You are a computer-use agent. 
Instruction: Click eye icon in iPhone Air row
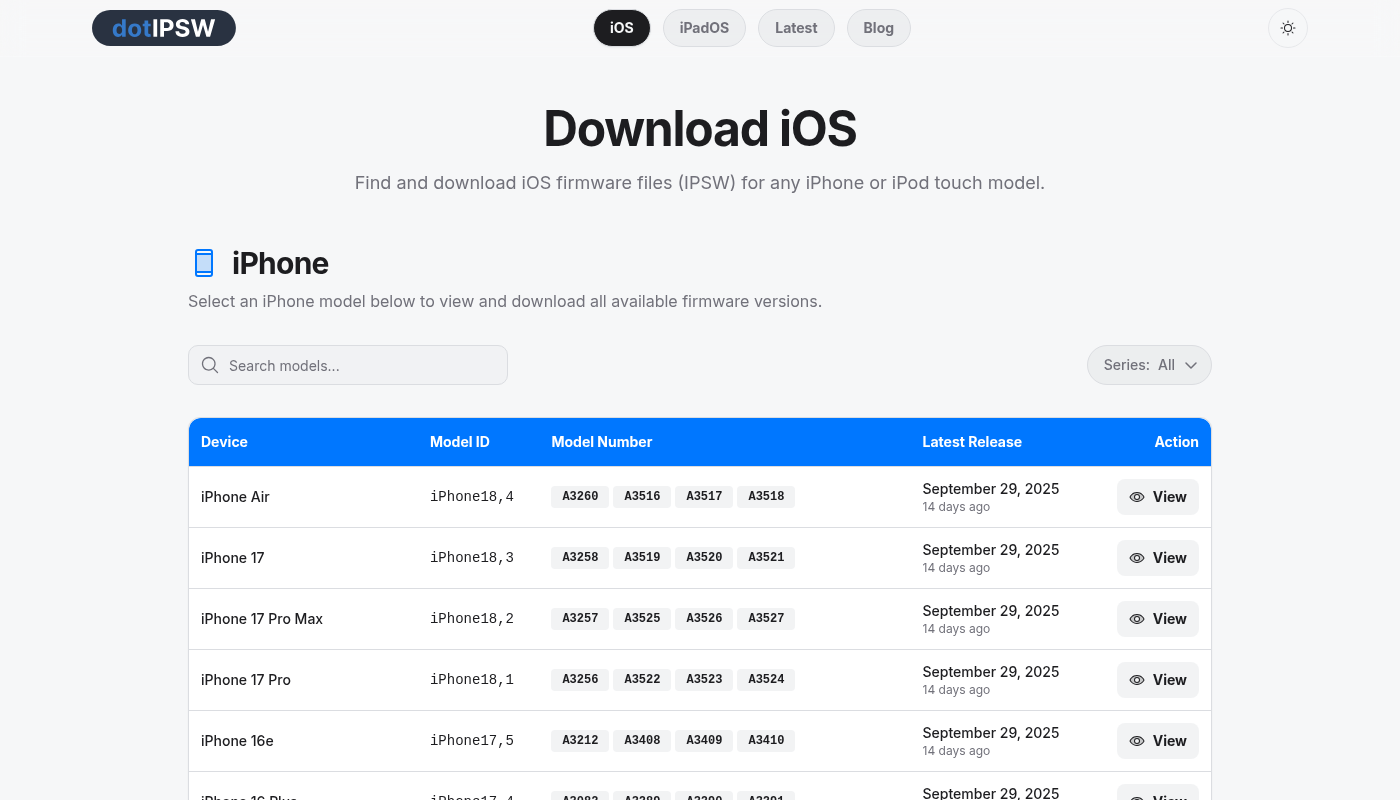pos(1137,497)
